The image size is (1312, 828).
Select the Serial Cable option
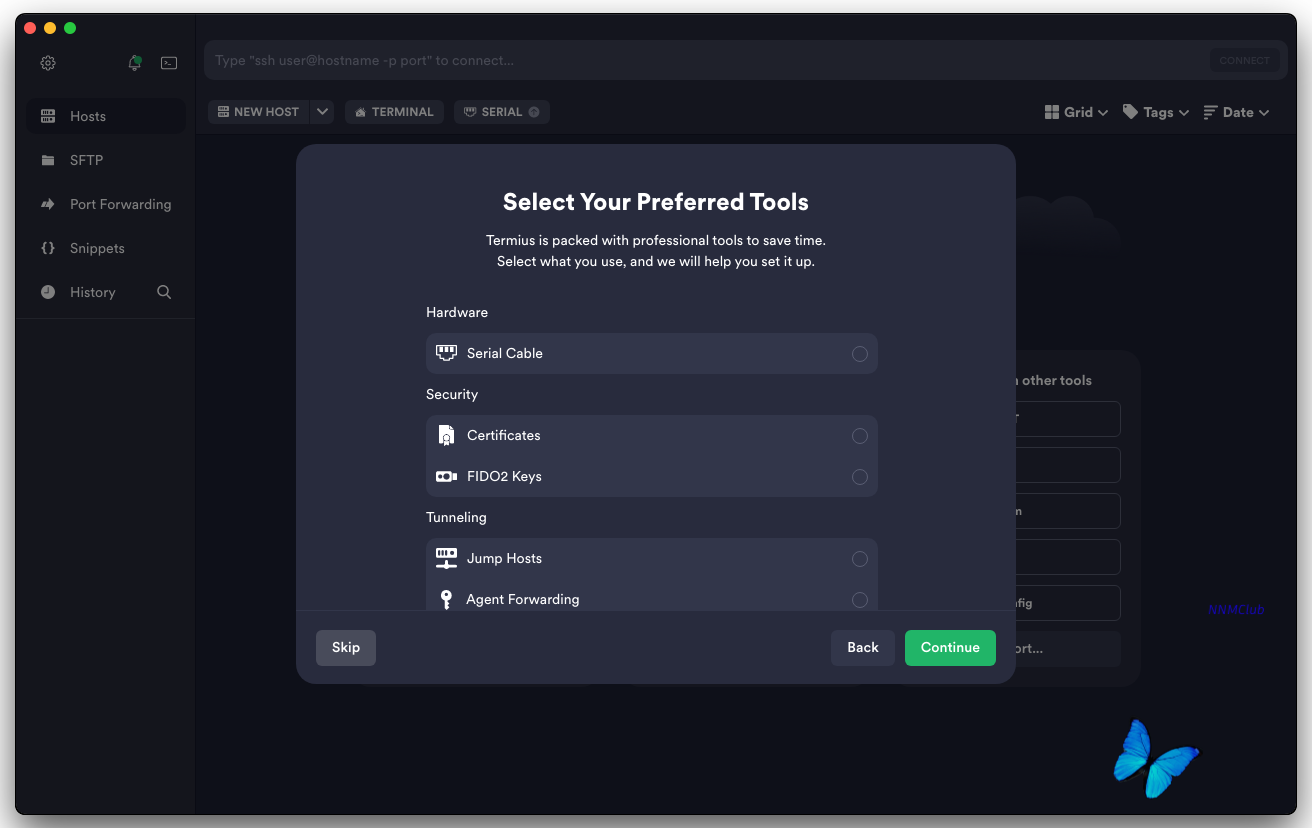[x=652, y=353]
